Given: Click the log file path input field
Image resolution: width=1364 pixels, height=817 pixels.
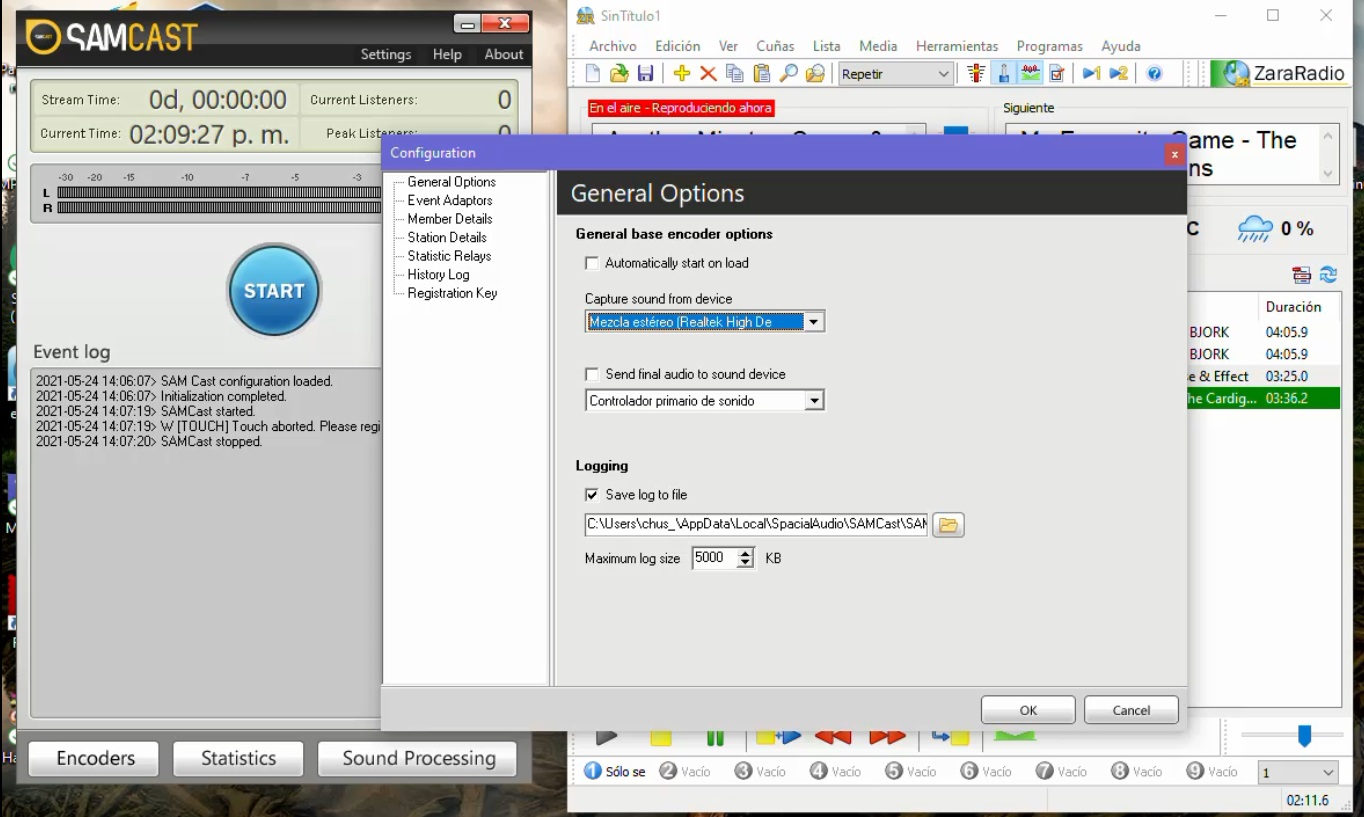Looking at the screenshot, I should (x=757, y=524).
